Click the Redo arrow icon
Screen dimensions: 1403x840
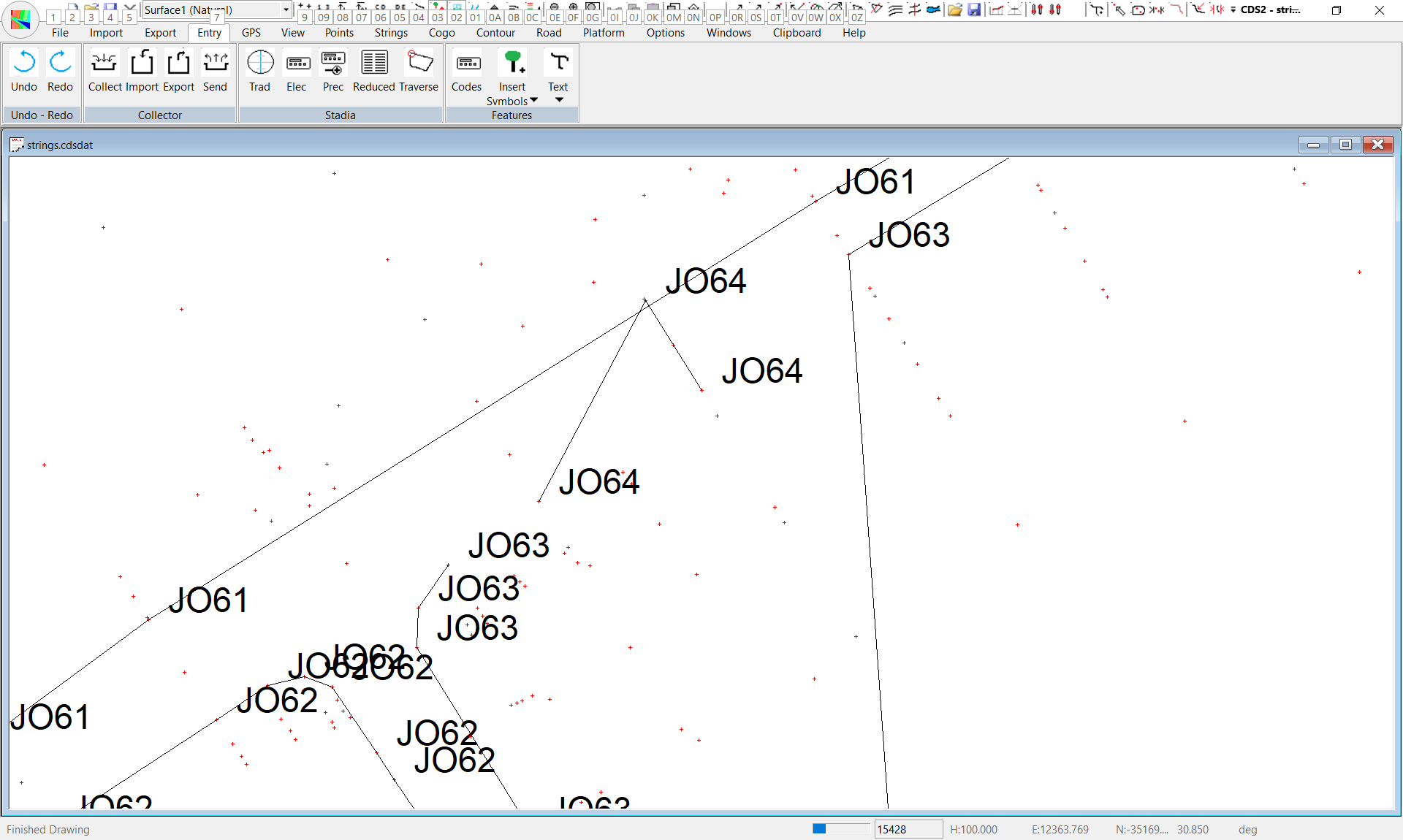(60, 70)
